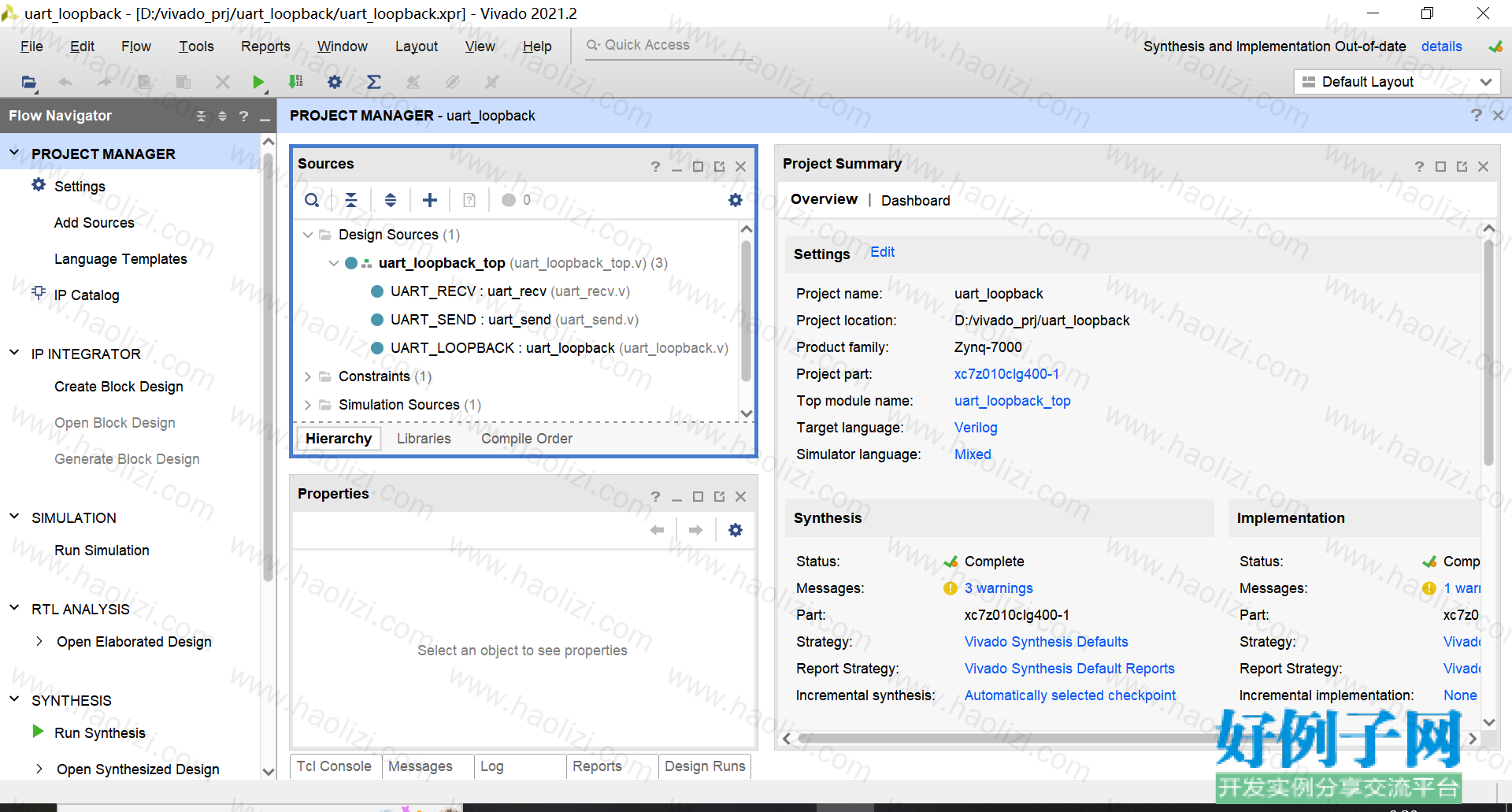Collapse the PROJECT MANAGER section

pyautogui.click(x=14, y=153)
